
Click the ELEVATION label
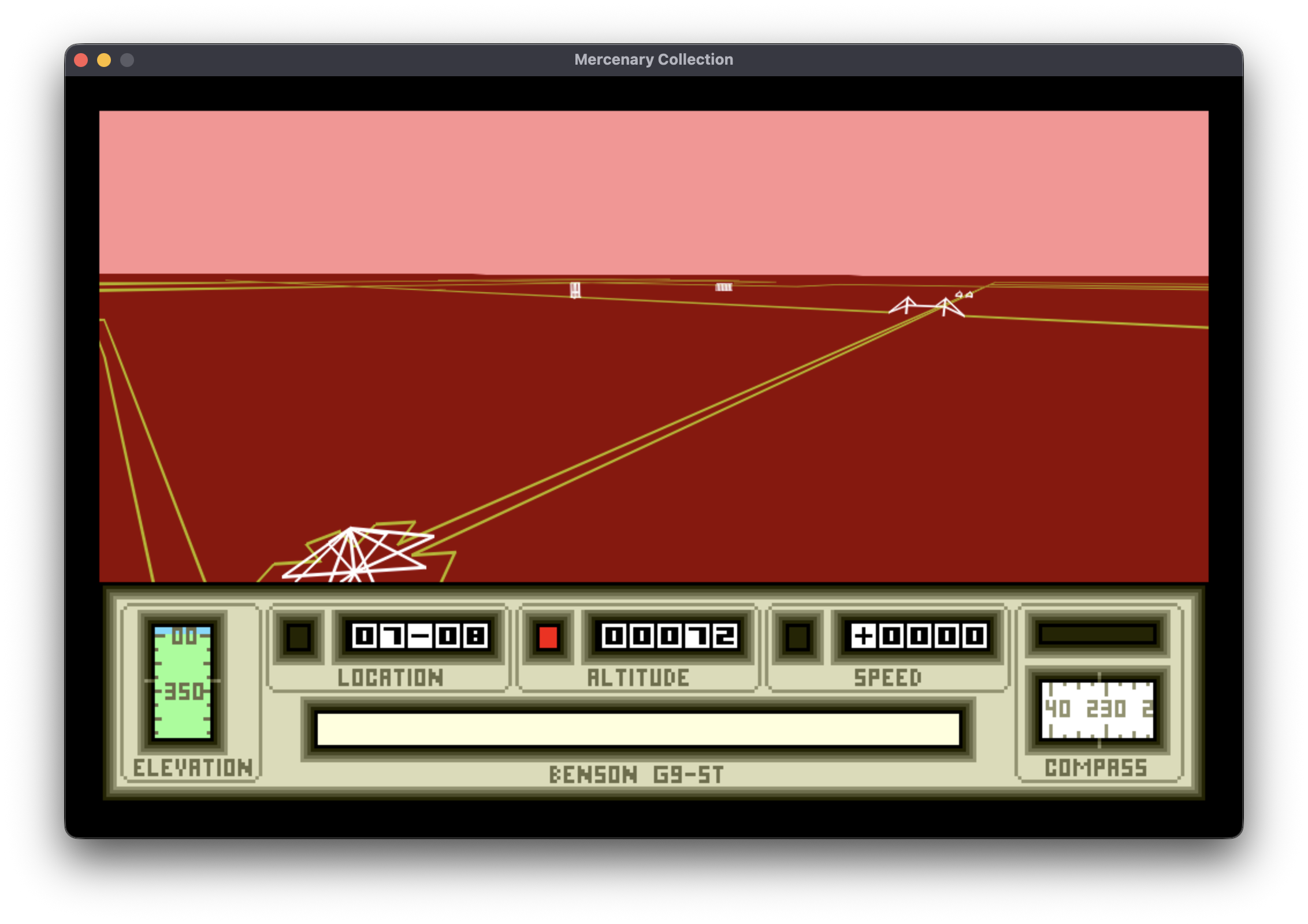click(x=193, y=768)
